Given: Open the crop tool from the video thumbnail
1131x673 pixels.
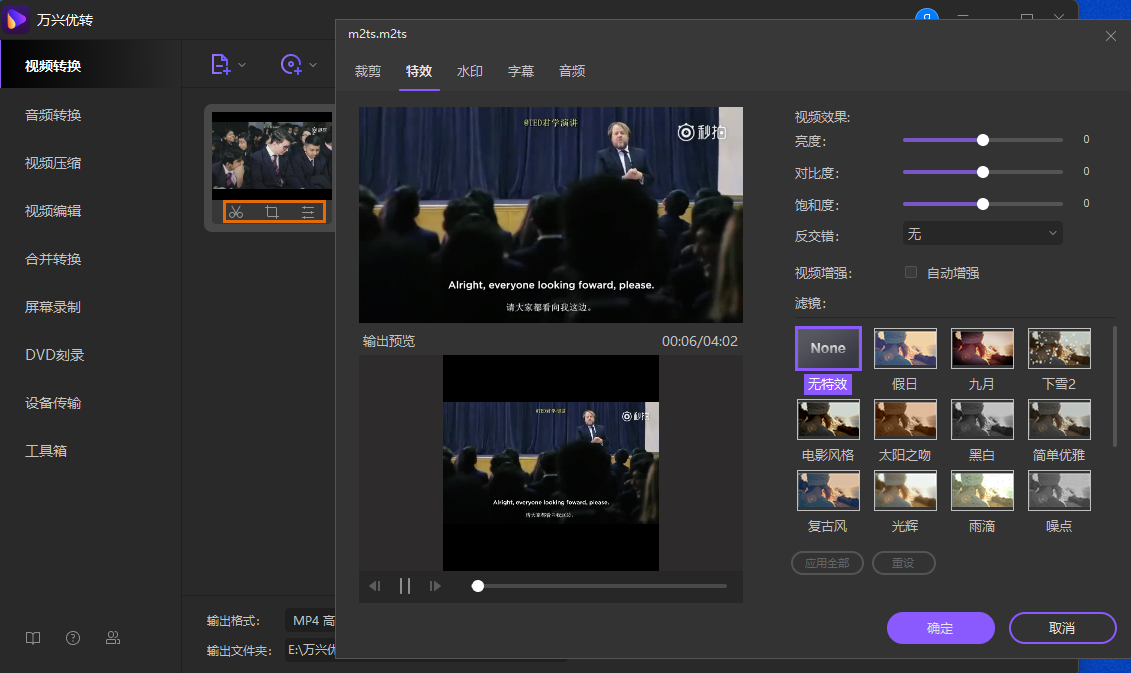Looking at the screenshot, I should (272, 212).
